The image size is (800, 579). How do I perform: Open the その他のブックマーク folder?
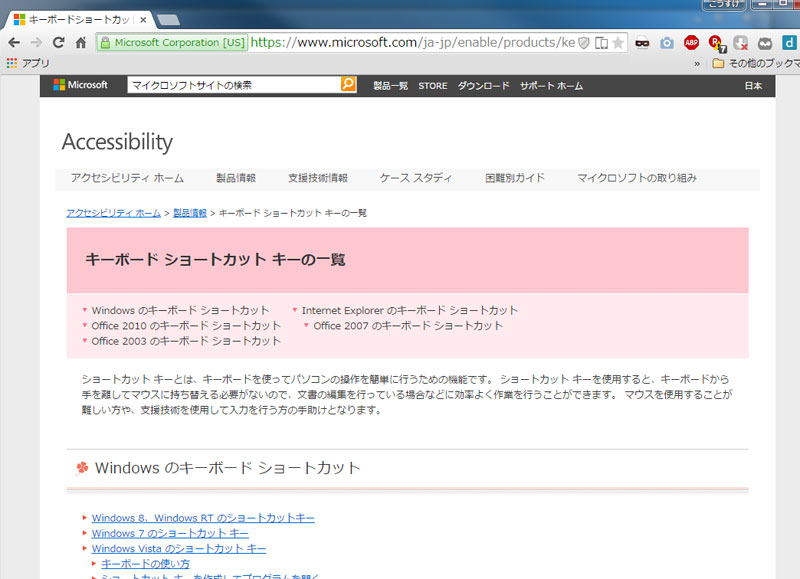(756, 63)
